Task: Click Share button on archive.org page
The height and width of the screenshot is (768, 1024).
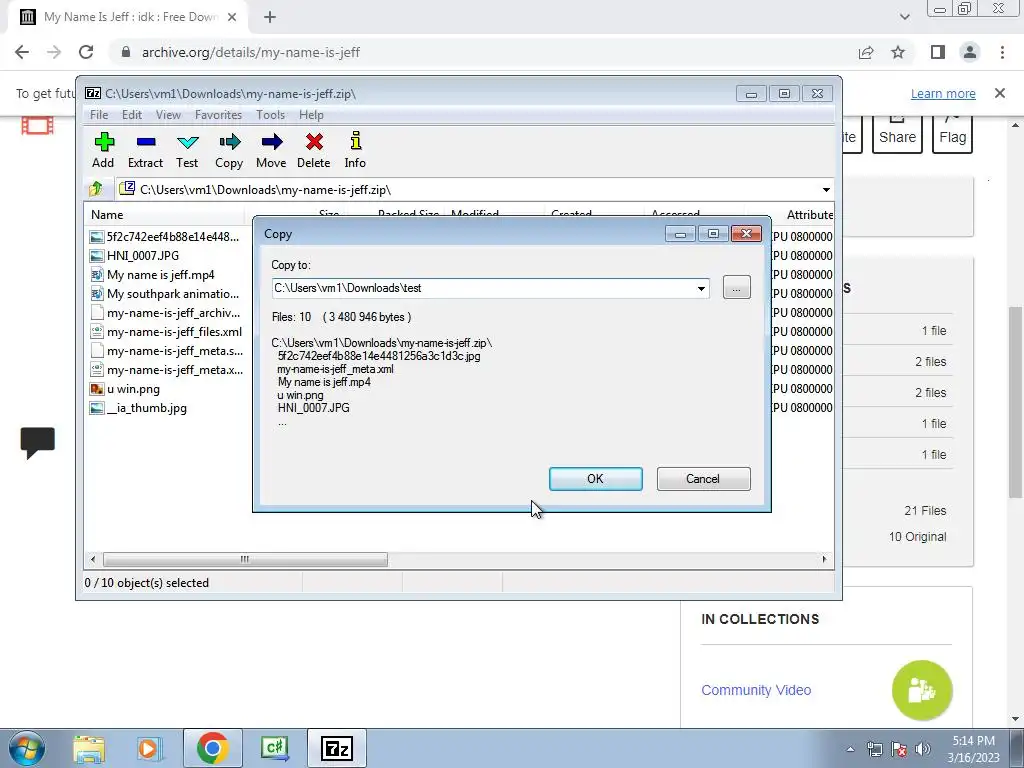Action: (897, 134)
